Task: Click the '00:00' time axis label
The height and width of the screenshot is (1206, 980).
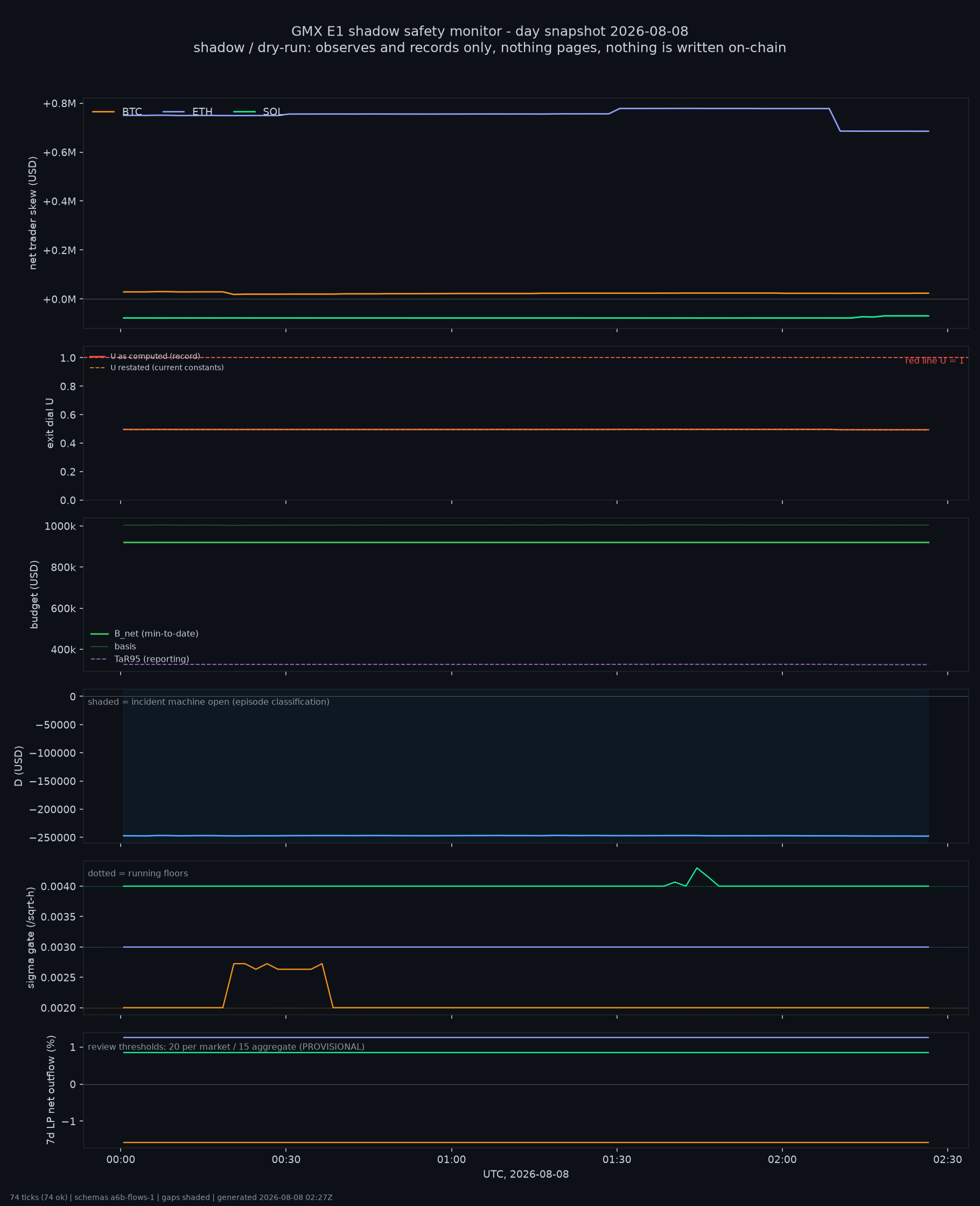Action: (x=121, y=1160)
